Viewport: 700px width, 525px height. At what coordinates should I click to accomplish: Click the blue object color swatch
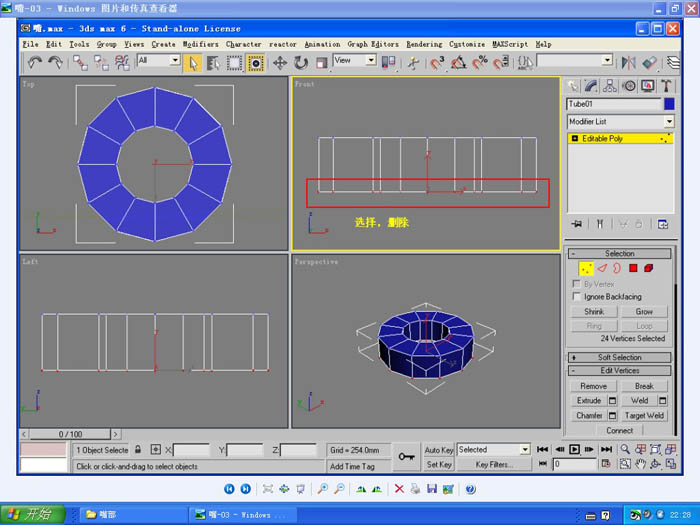coord(669,104)
